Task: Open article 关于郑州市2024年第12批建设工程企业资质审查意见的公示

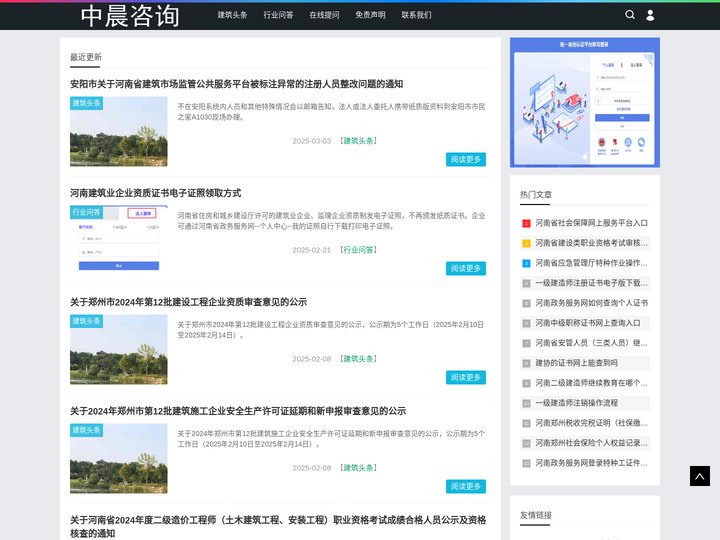Action: 188,302
